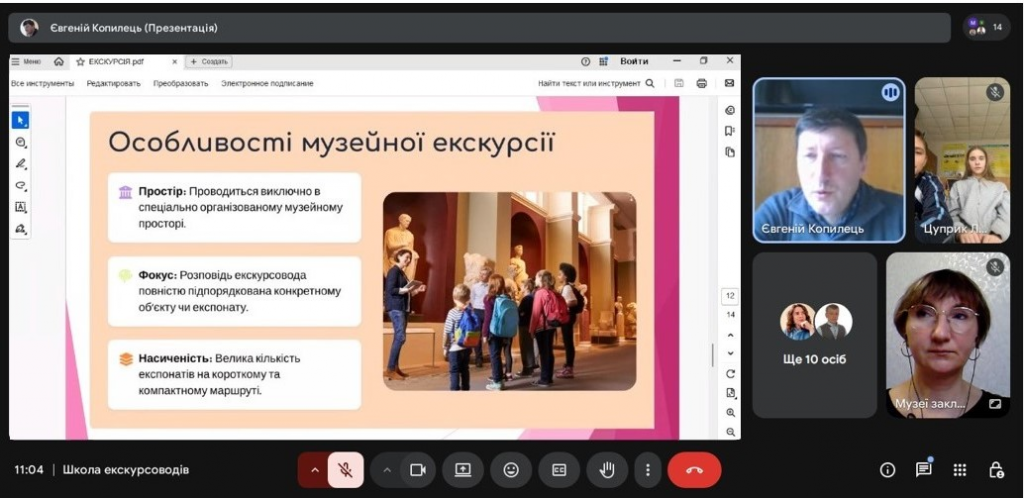Open the Меню dropdown in PDF viewer
The width and height of the screenshot is (1024, 498).
pos(27,61)
